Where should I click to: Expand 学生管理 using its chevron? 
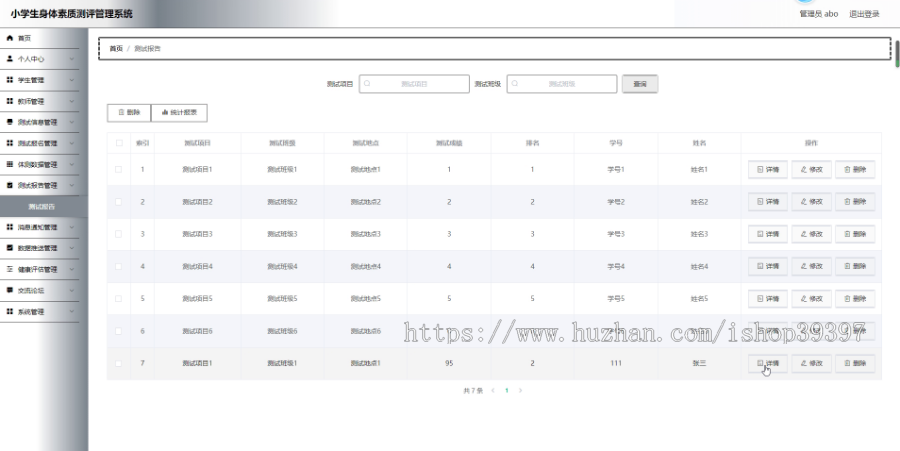(x=72, y=80)
